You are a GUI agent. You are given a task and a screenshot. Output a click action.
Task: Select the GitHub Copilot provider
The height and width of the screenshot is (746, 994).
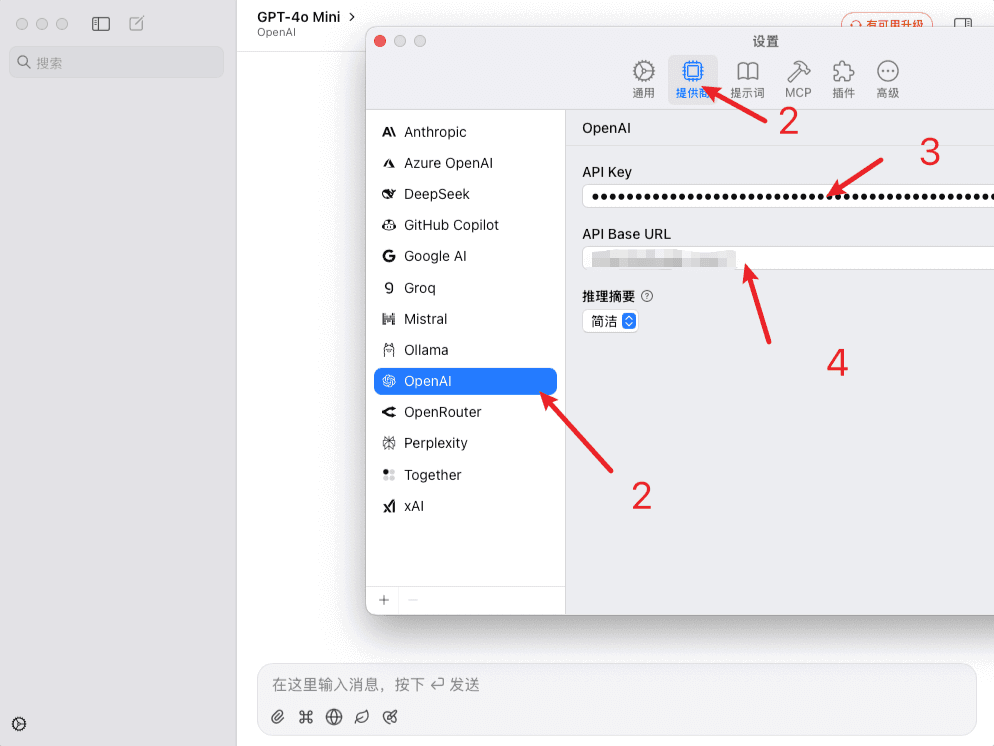click(x=465, y=225)
